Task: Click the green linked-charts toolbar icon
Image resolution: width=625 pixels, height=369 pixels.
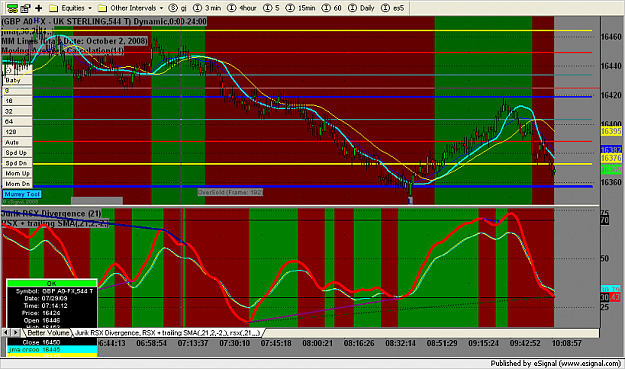Action: pos(12,8)
